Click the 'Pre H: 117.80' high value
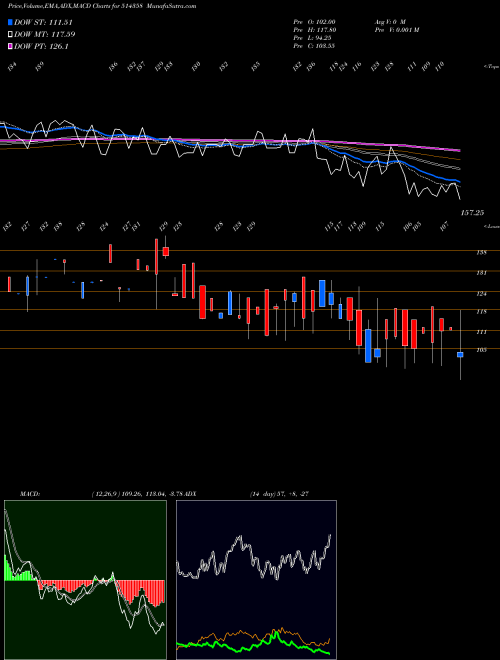Image resolution: width=500 pixels, height=660 pixels. (x=315, y=30)
